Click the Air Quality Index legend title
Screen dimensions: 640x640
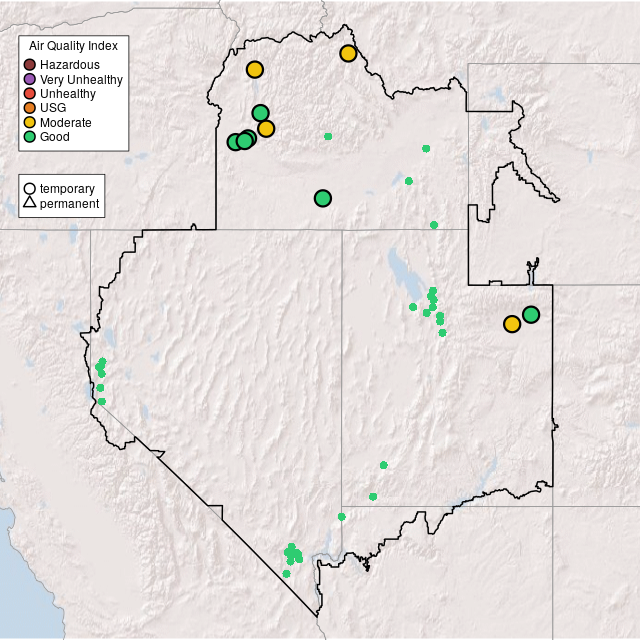(74, 46)
